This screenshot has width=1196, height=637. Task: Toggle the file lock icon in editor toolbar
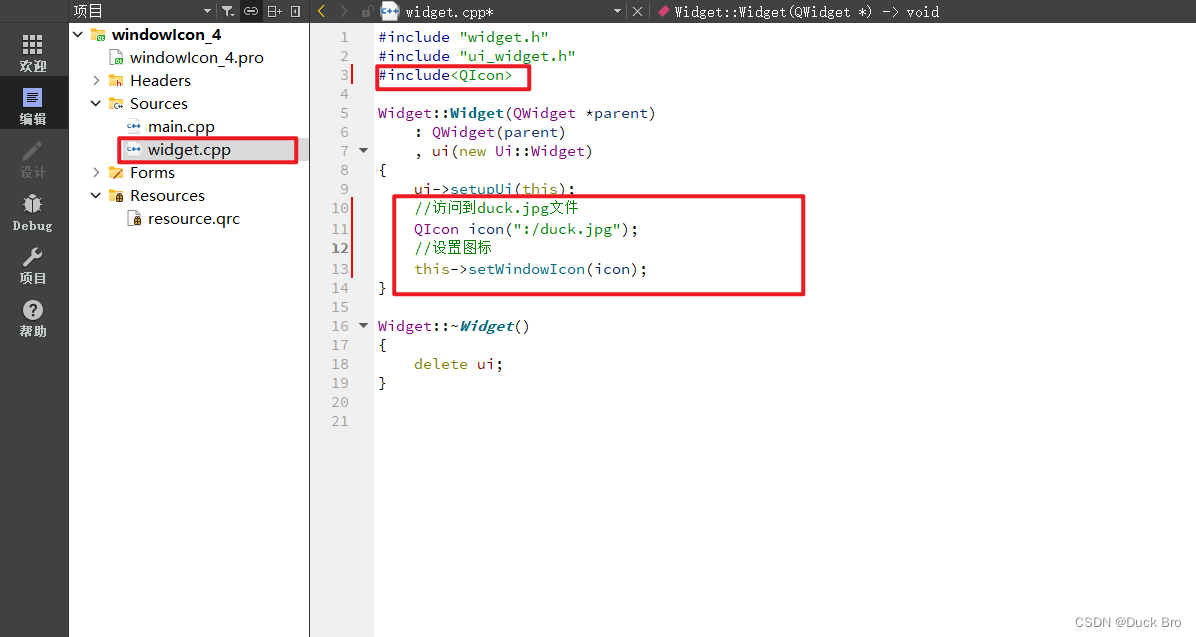(368, 11)
